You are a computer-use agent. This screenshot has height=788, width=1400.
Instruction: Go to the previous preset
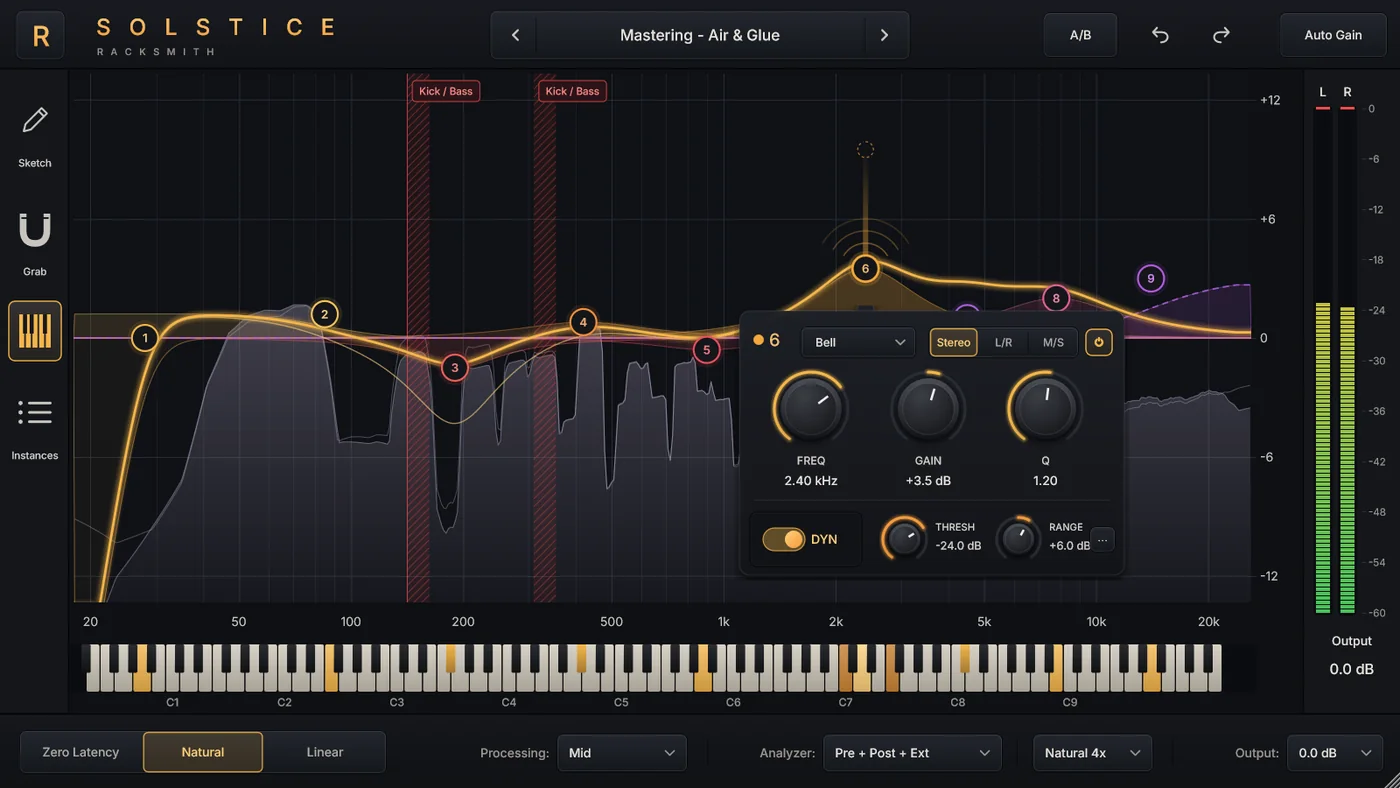515,35
